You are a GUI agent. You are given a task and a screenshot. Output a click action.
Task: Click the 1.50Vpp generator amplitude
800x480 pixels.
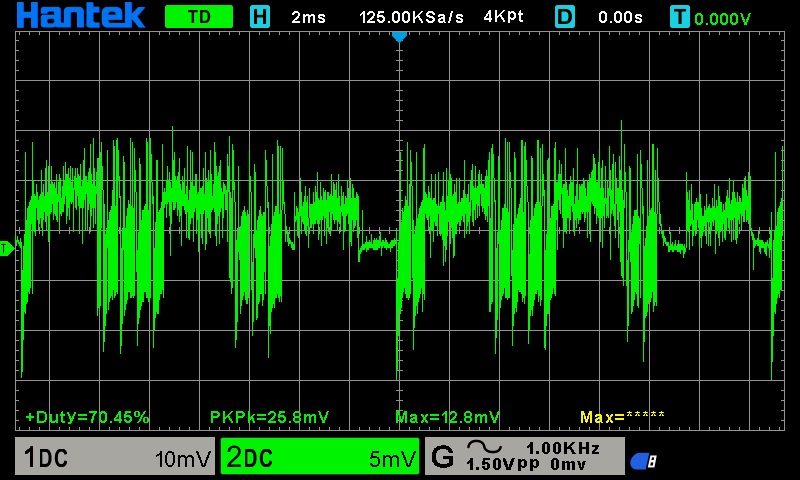[x=503, y=464]
